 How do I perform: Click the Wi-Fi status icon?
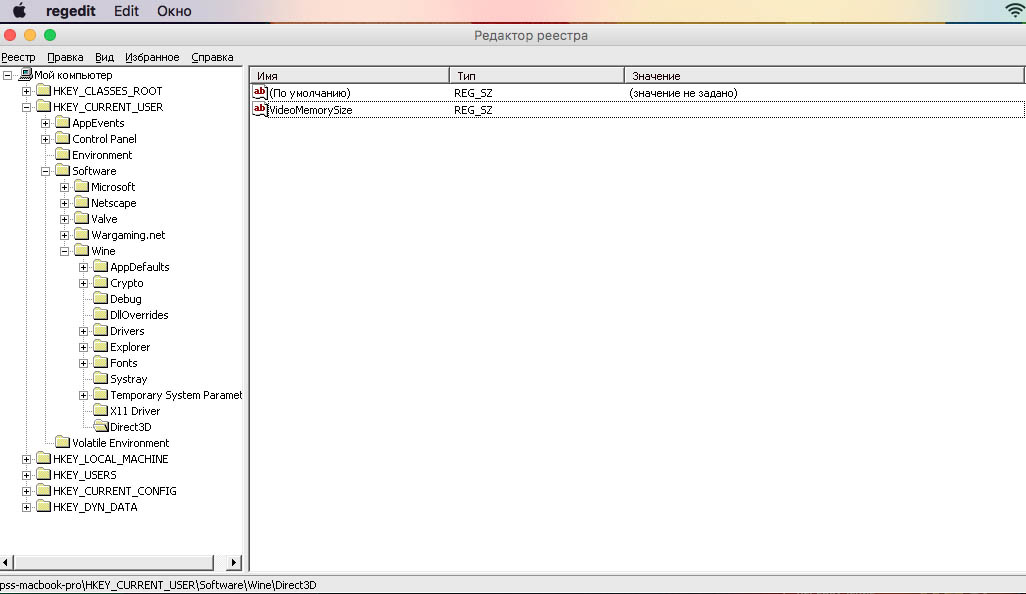[1013, 11]
